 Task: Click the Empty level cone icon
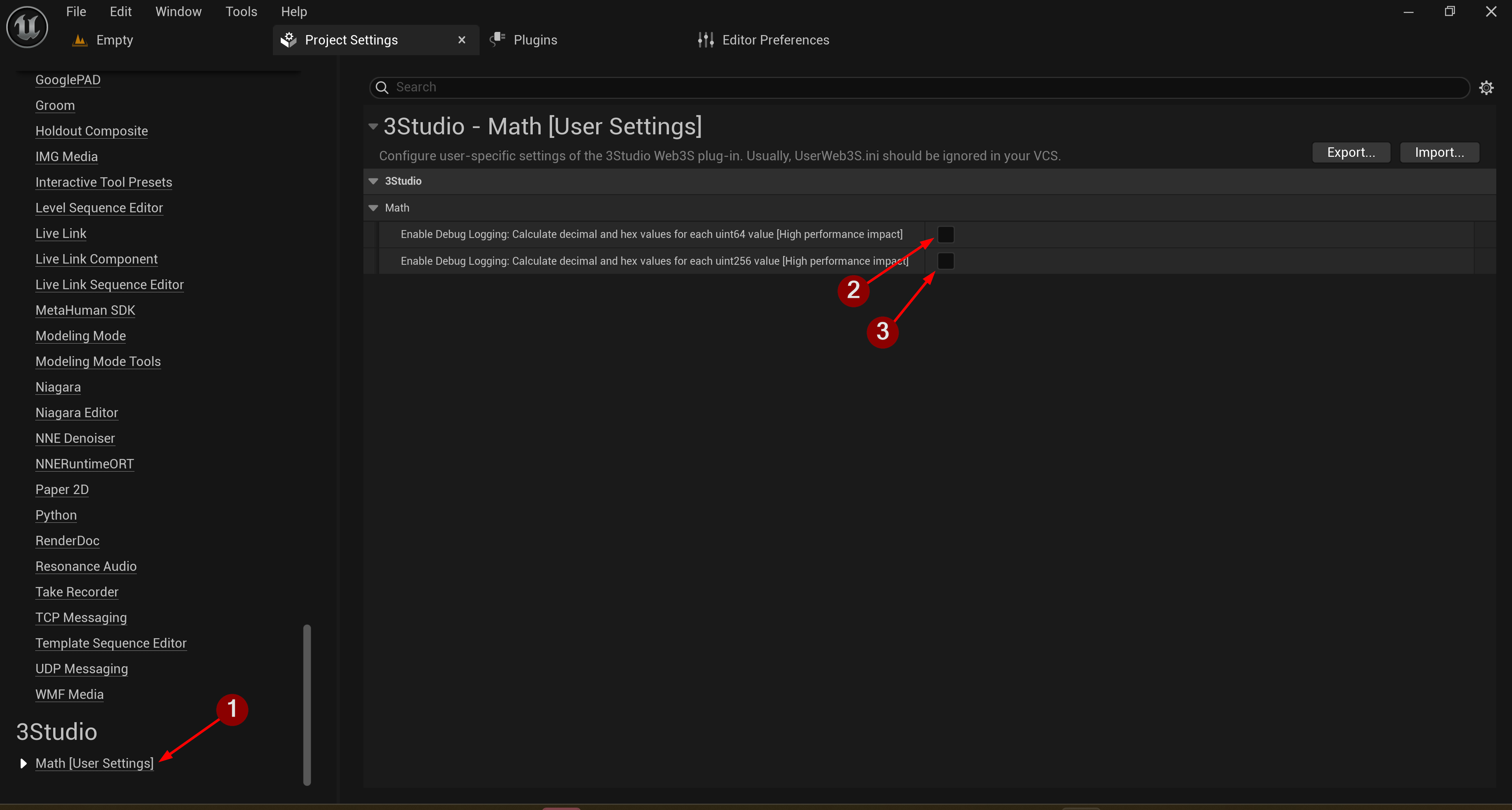[79, 40]
